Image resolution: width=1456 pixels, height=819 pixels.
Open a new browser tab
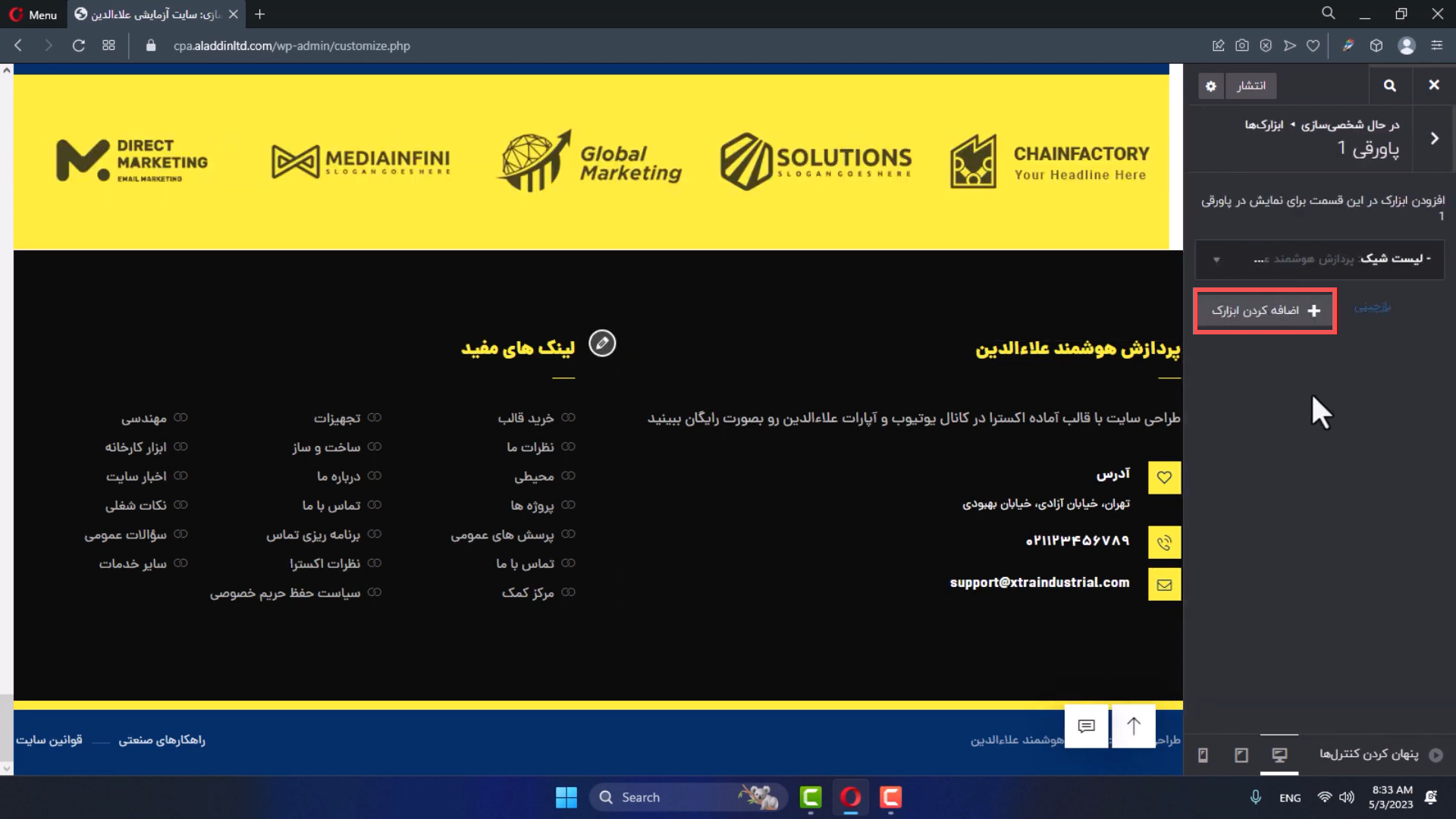pyautogui.click(x=260, y=14)
